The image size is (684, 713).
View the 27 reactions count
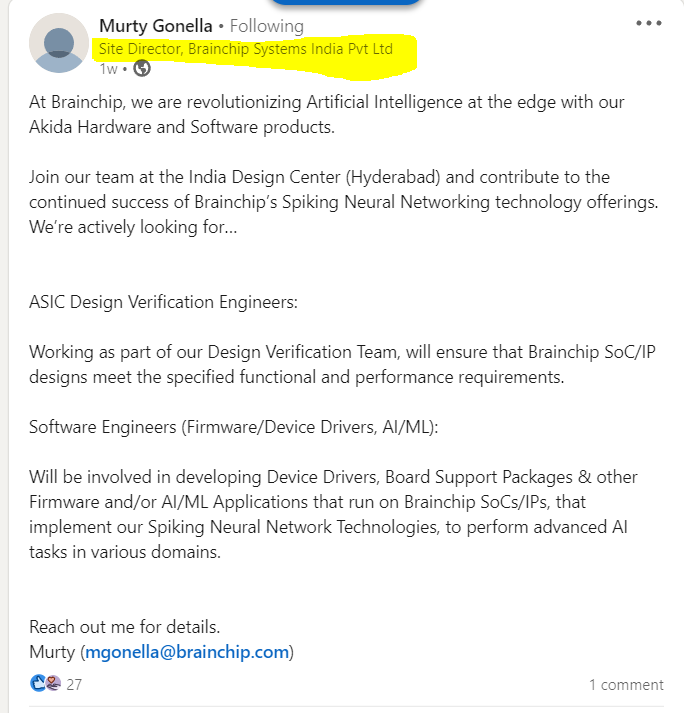click(x=74, y=685)
